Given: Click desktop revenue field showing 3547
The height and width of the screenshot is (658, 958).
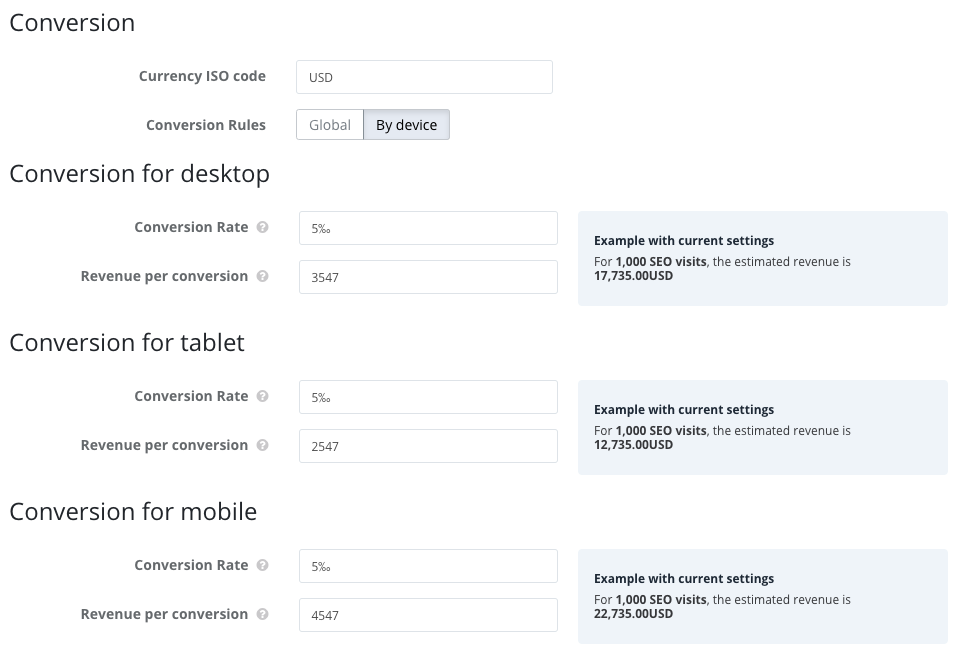Looking at the screenshot, I should (x=428, y=277).
